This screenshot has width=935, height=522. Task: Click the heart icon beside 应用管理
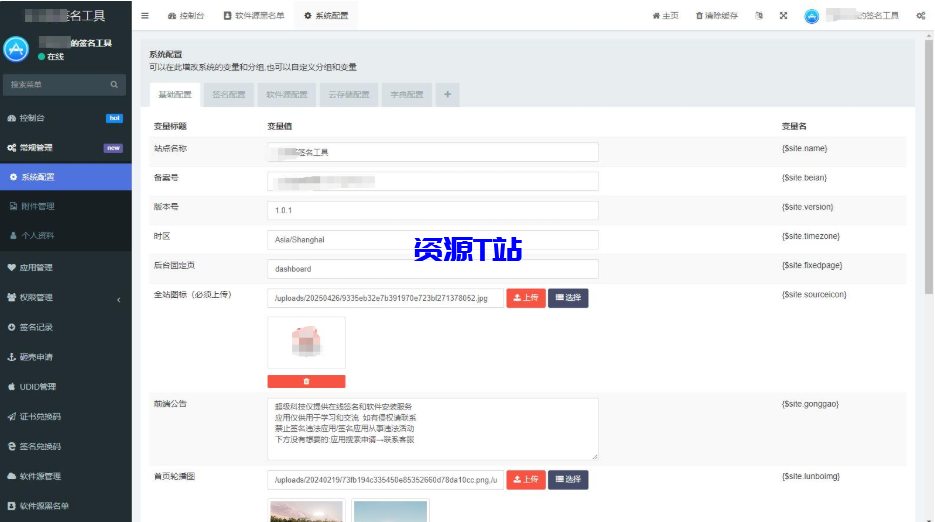coord(11,268)
